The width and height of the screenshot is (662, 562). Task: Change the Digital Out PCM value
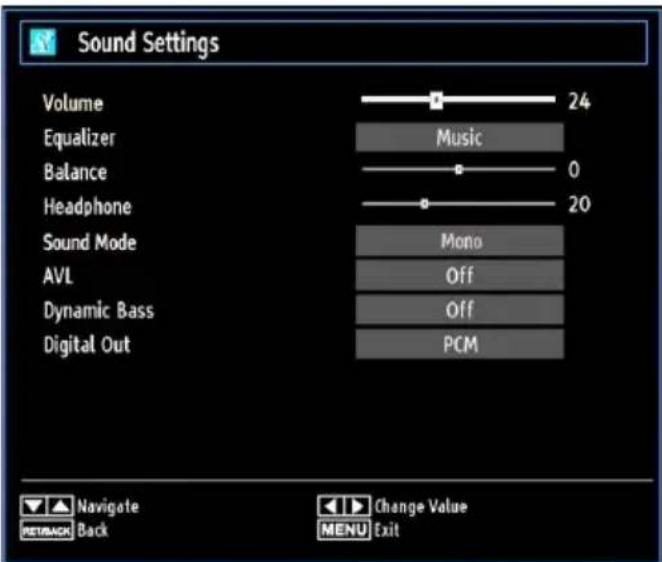coord(459,344)
